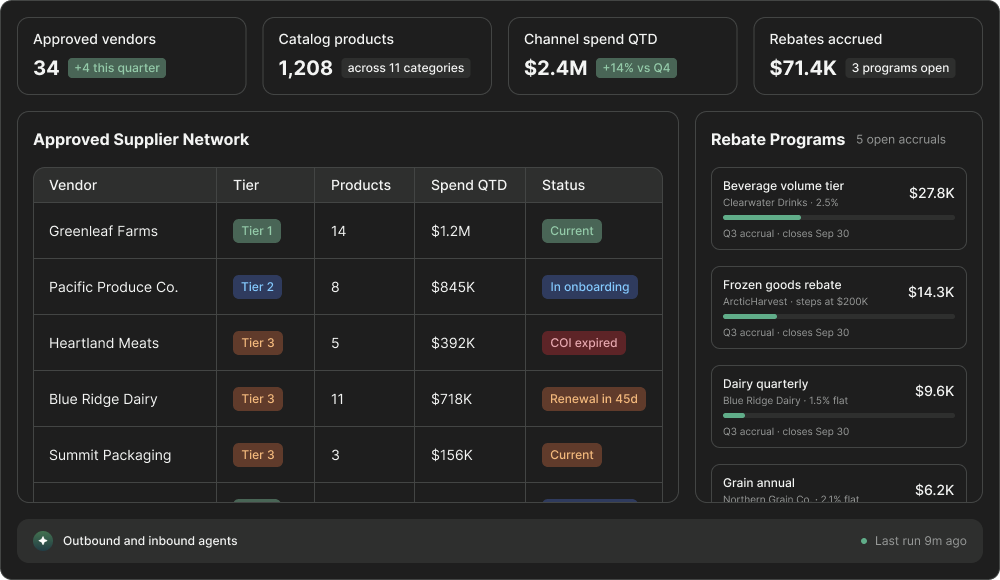Open the Outbound and inbound agents bar
1000x580 pixels.
click(x=499, y=540)
